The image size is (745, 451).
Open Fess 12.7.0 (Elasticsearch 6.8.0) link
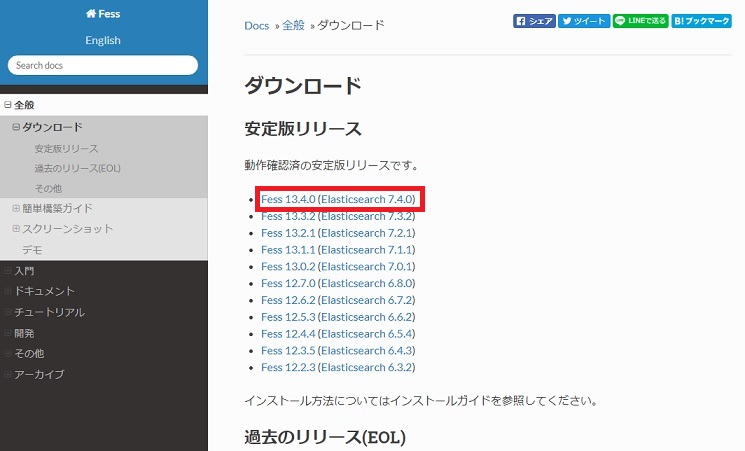(x=338, y=283)
